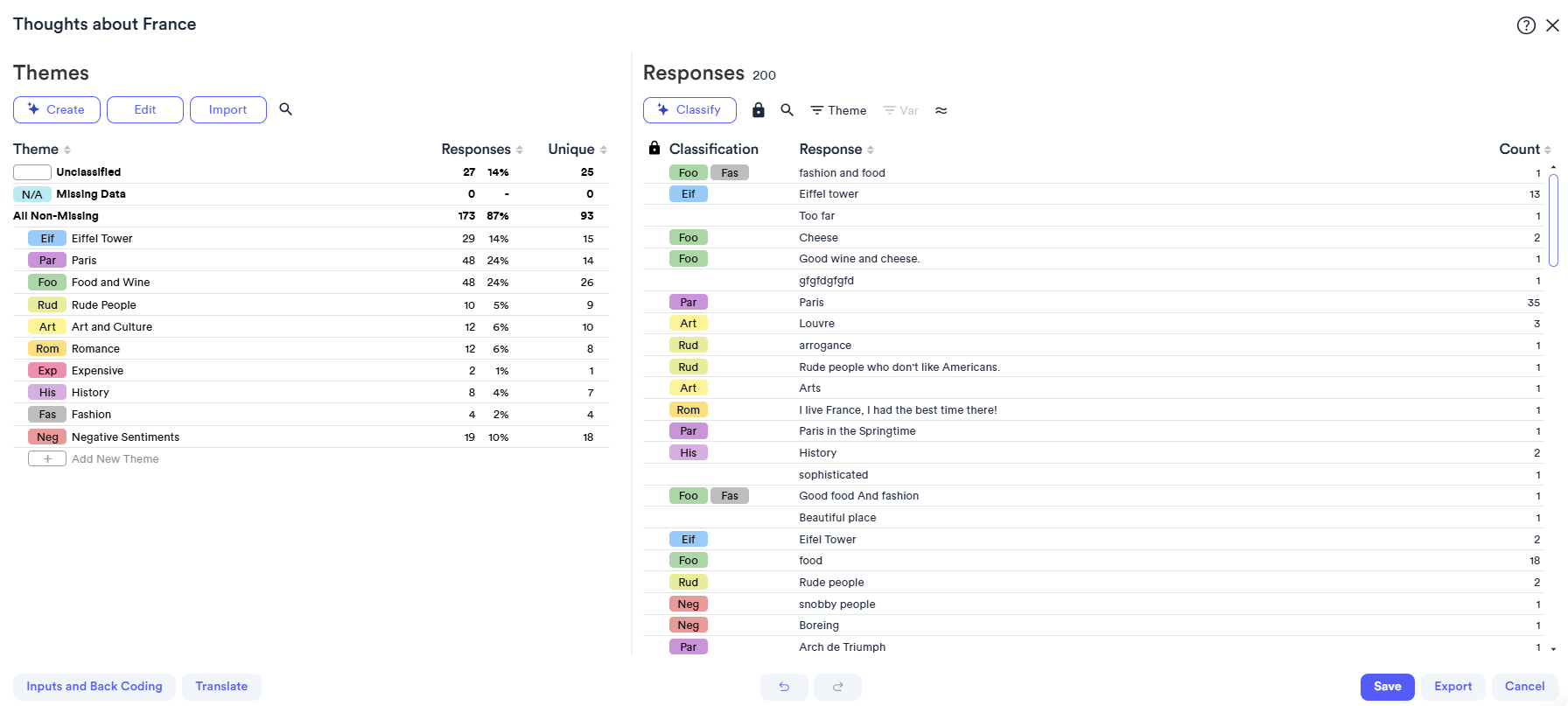The height and width of the screenshot is (706, 1568).
Task: Click the lock icon beside Classification header
Action: [654, 149]
